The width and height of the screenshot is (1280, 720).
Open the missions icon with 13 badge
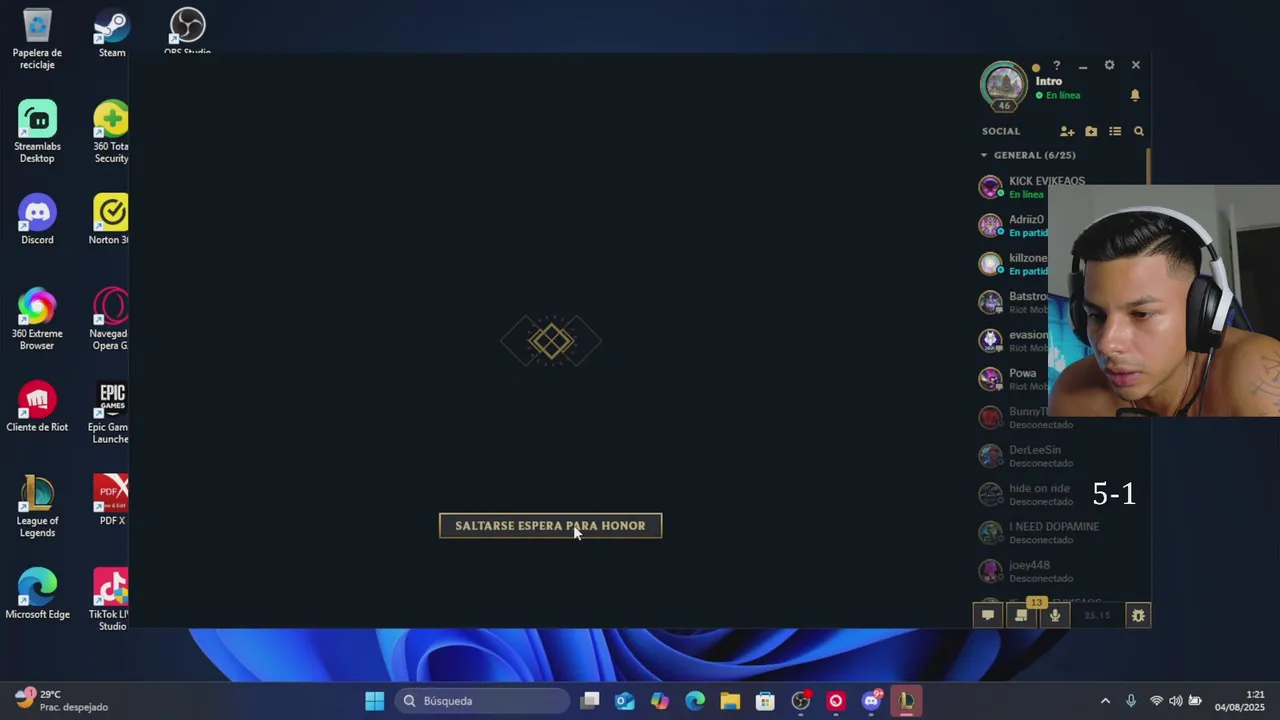coord(1021,615)
